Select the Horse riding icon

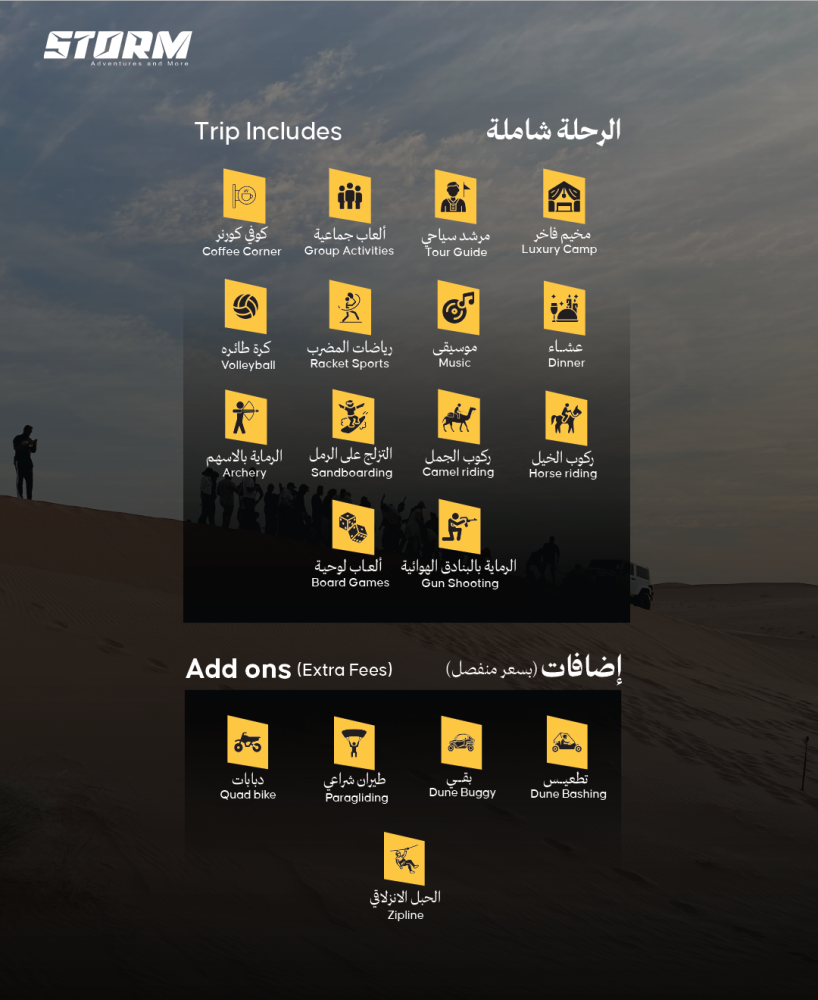tap(565, 418)
